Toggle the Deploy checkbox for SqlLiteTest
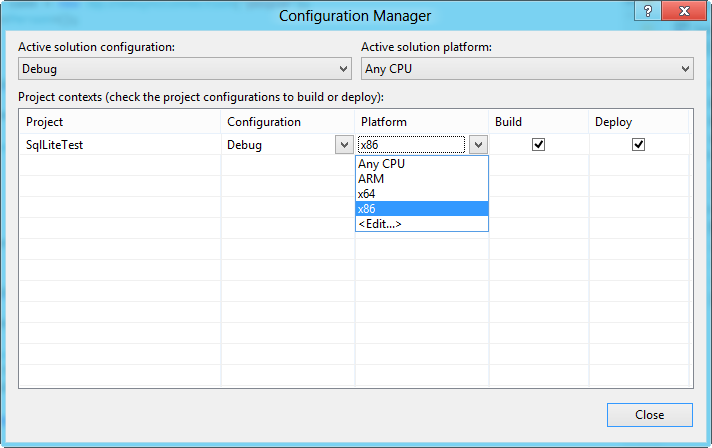The height and width of the screenshot is (448, 712). coord(638,144)
